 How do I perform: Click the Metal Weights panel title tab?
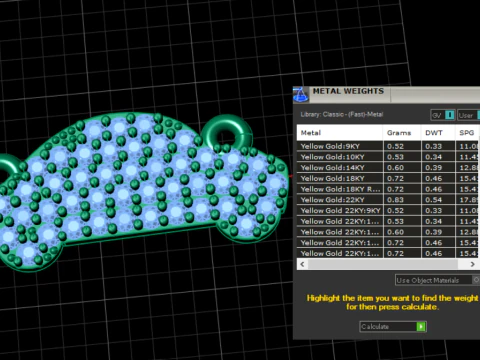[348, 91]
